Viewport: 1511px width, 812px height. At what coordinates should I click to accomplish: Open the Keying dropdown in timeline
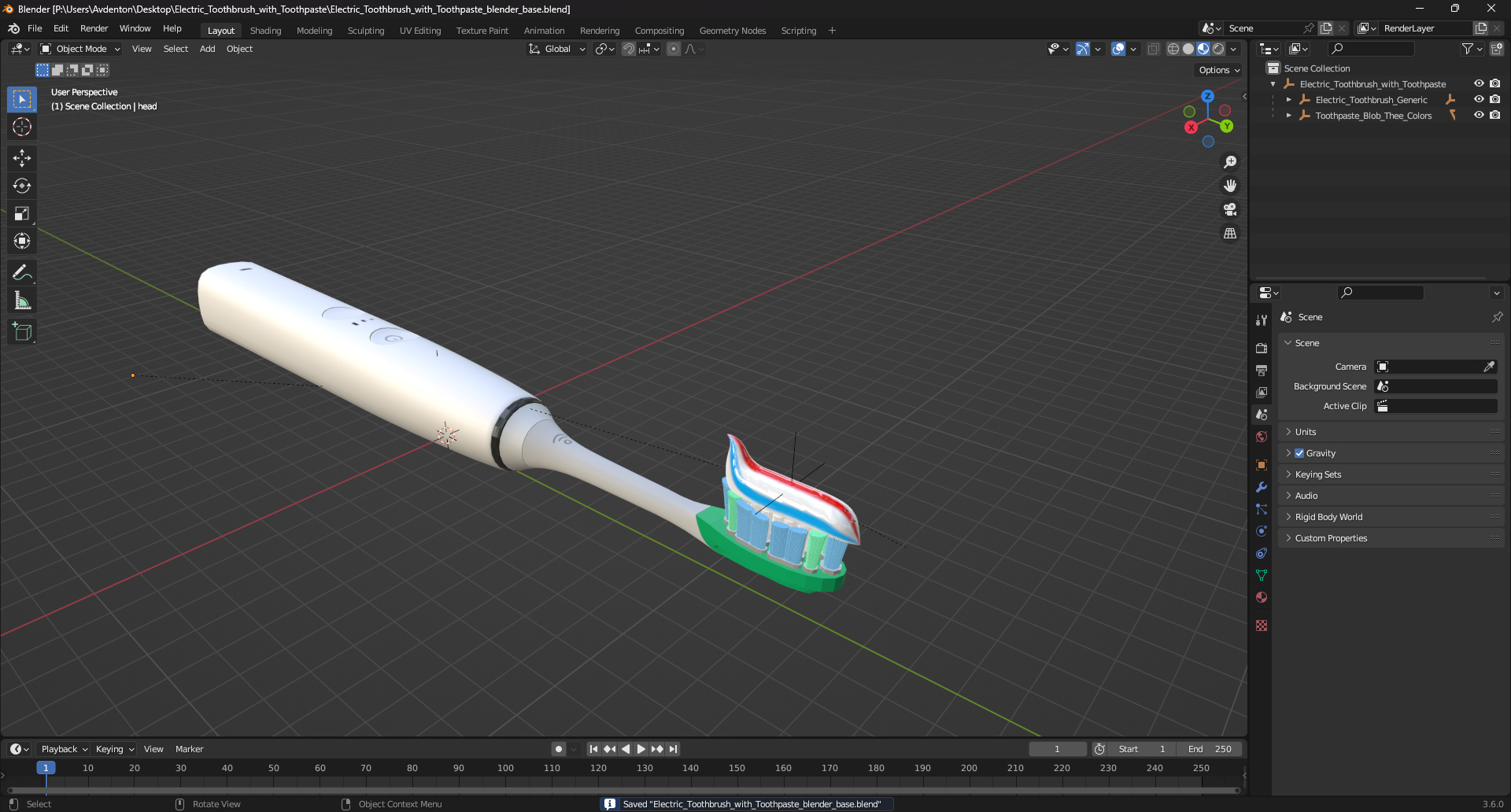pos(115,749)
